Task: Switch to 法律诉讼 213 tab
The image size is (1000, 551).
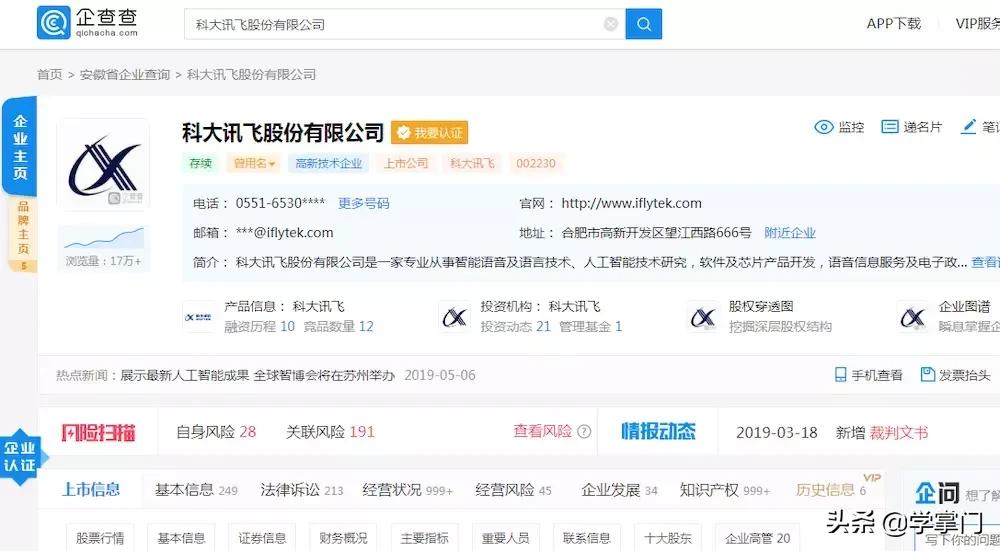Action: (302, 490)
